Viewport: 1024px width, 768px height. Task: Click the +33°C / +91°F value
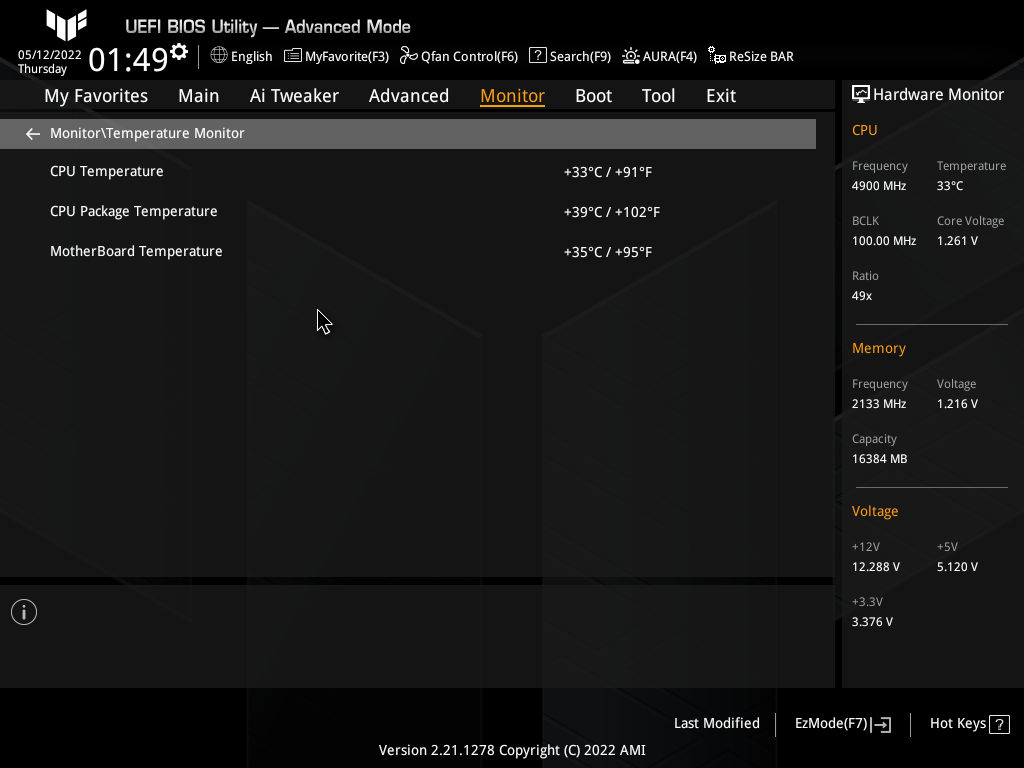click(x=608, y=172)
